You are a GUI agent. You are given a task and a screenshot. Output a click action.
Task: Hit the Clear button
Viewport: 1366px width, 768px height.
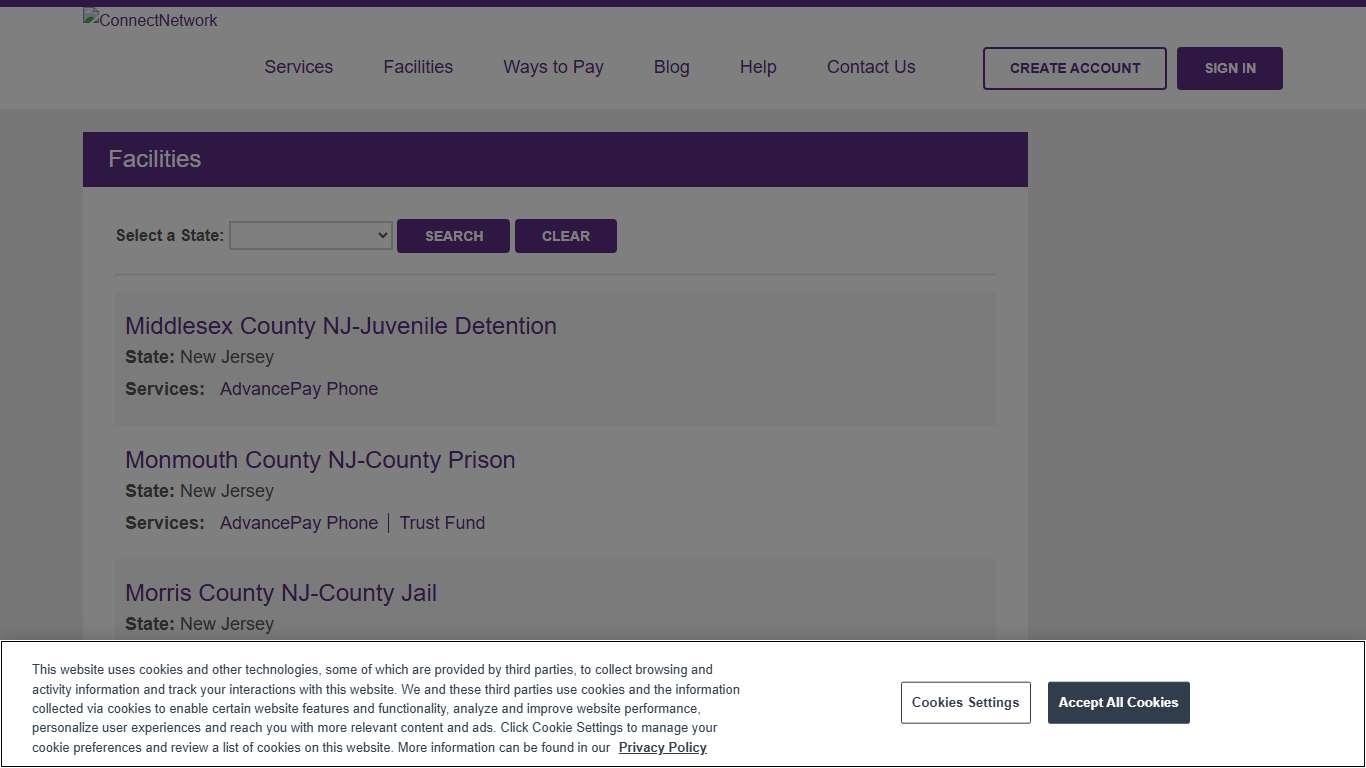565,236
